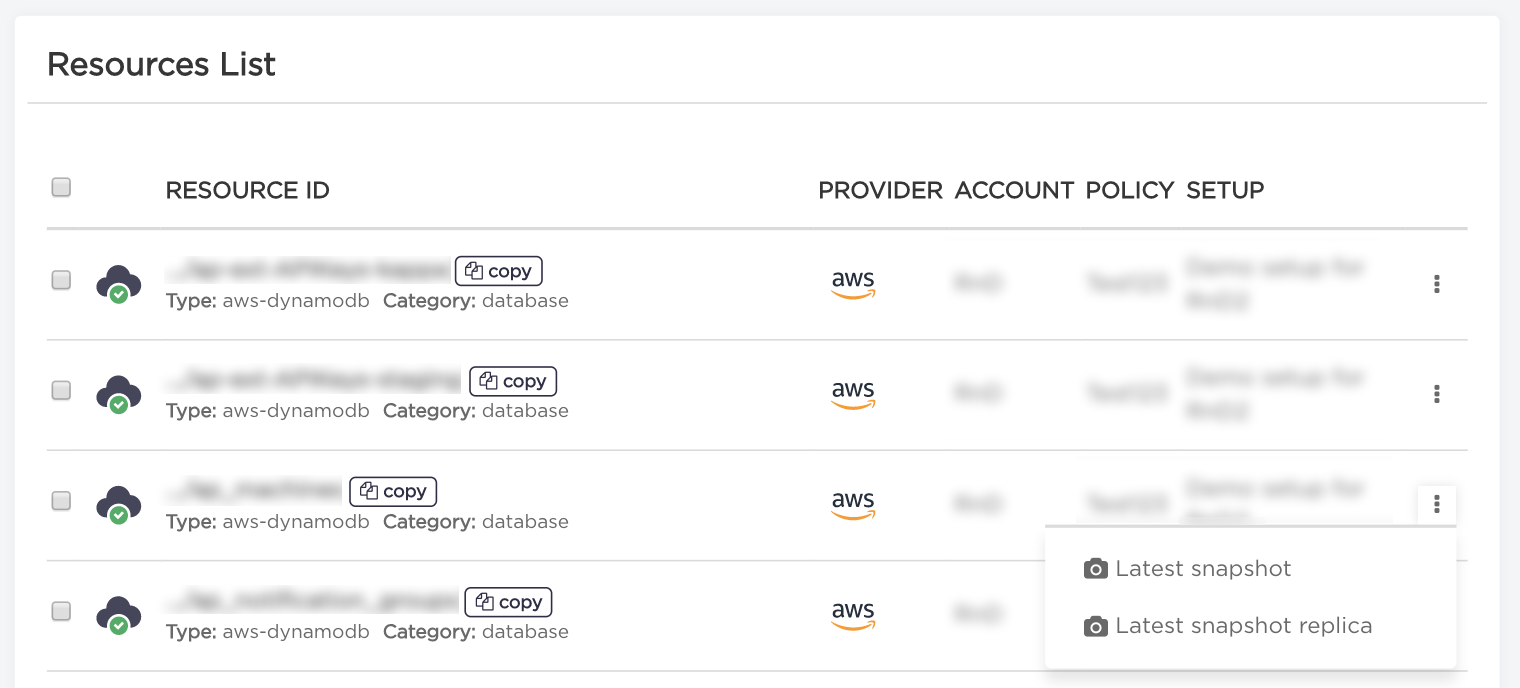Open three-dot actions menu for second resource
Screen dimensions: 1520x688
[1436, 394]
